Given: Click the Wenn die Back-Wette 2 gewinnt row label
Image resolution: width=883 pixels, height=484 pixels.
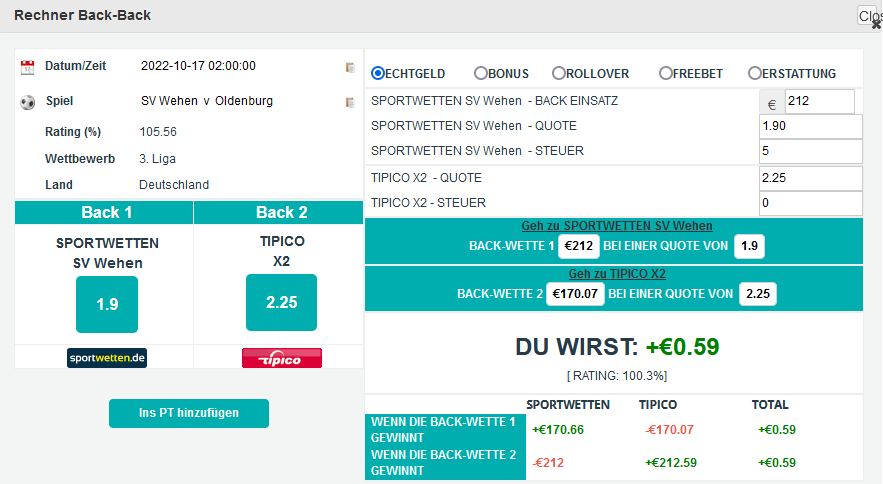Looking at the screenshot, I should coord(445,463).
